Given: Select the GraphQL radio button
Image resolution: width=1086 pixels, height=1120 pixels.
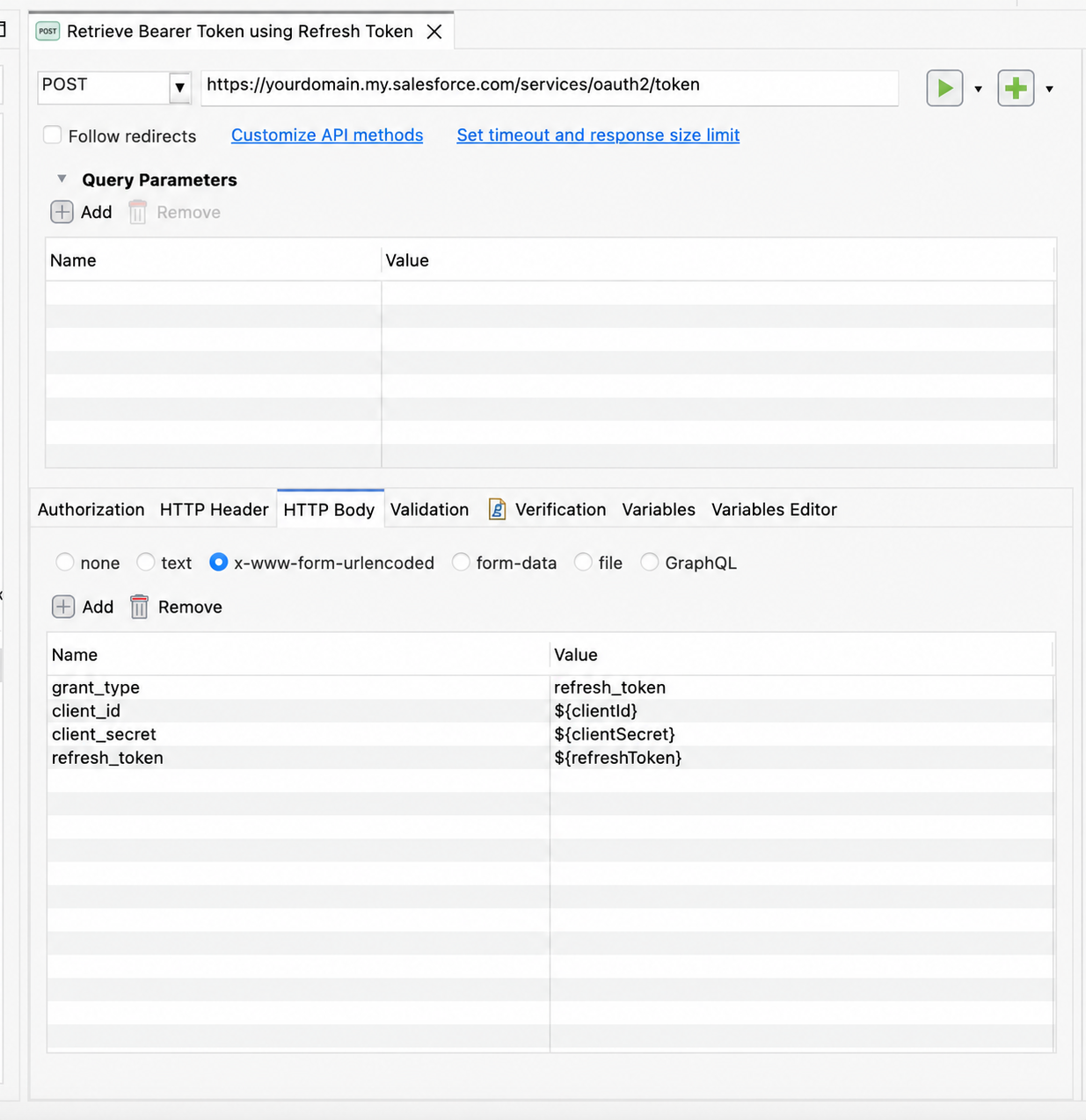Looking at the screenshot, I should point(650,563).
